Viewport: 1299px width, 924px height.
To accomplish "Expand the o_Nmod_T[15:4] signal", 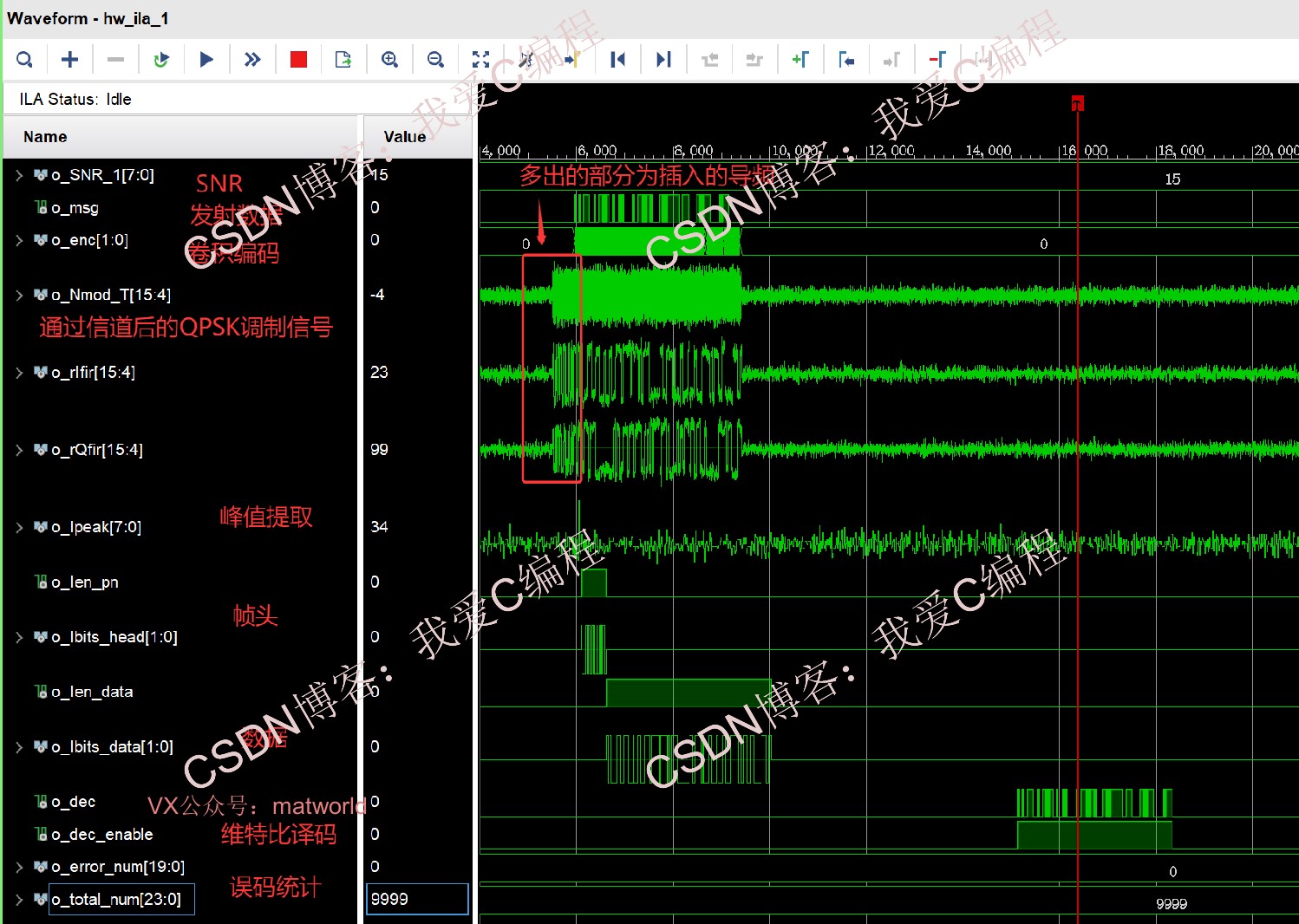I will 19,296.
